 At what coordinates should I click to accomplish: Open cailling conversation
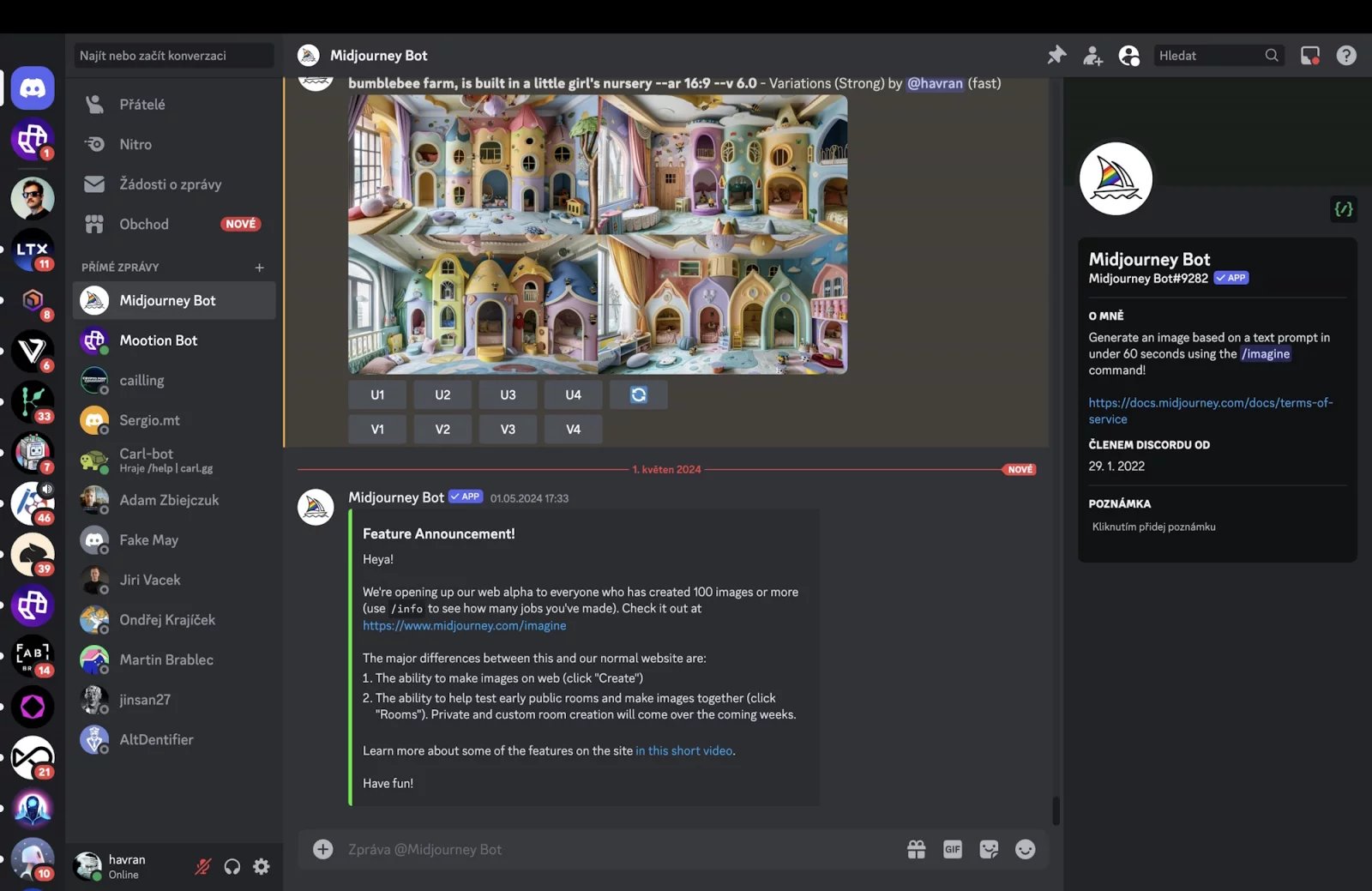(x=174, y=381)
